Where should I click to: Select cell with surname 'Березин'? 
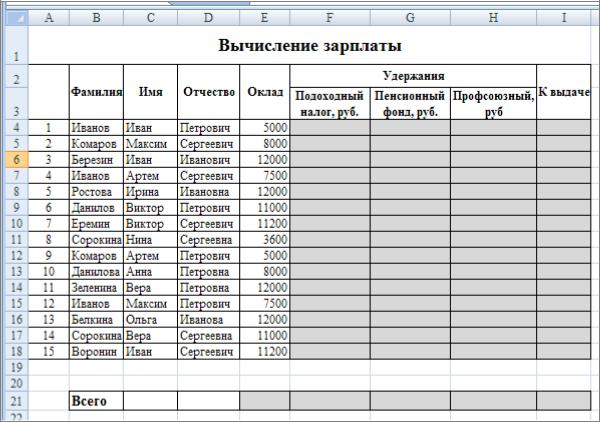pos(96,160)
